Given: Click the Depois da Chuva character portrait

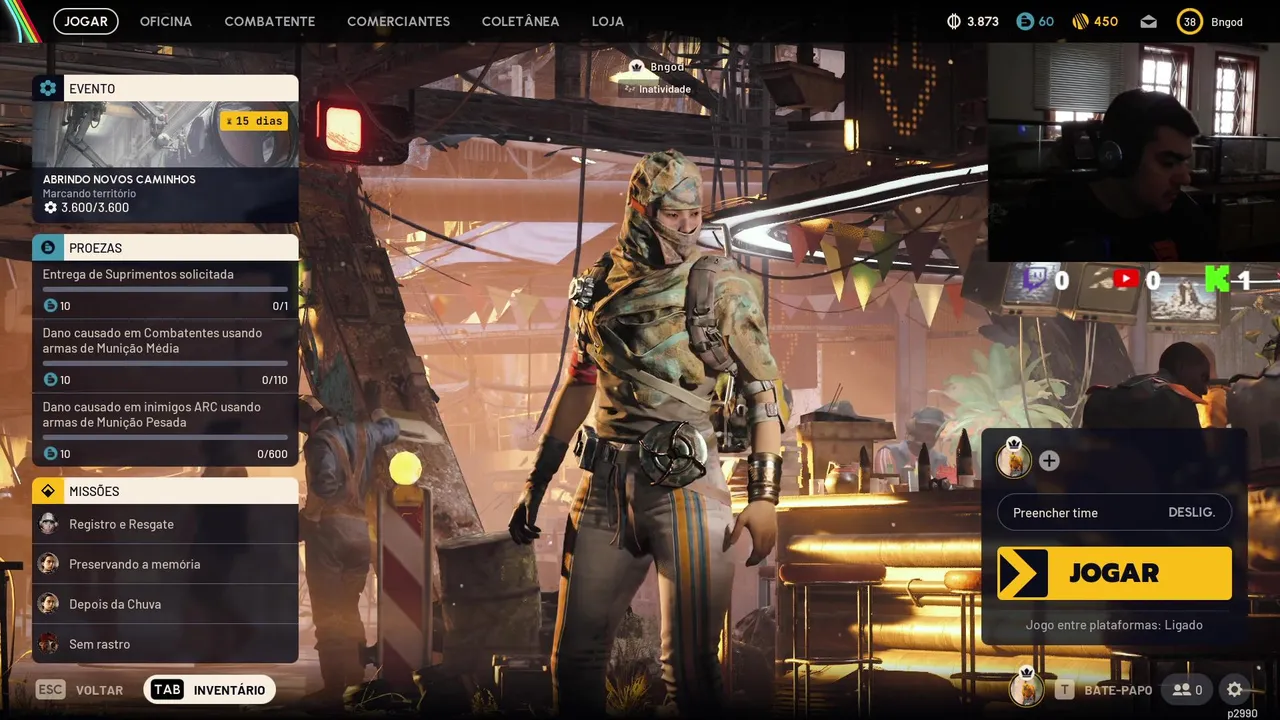Looking at the screenshot, I should coord(48,604).
